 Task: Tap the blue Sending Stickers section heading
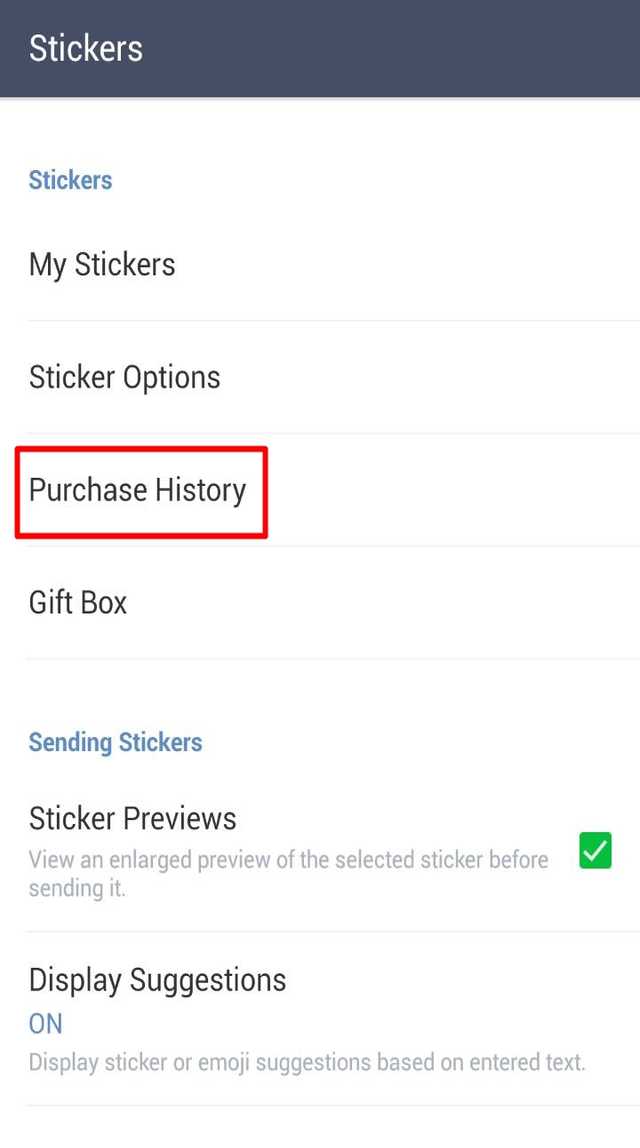point(115,742)
